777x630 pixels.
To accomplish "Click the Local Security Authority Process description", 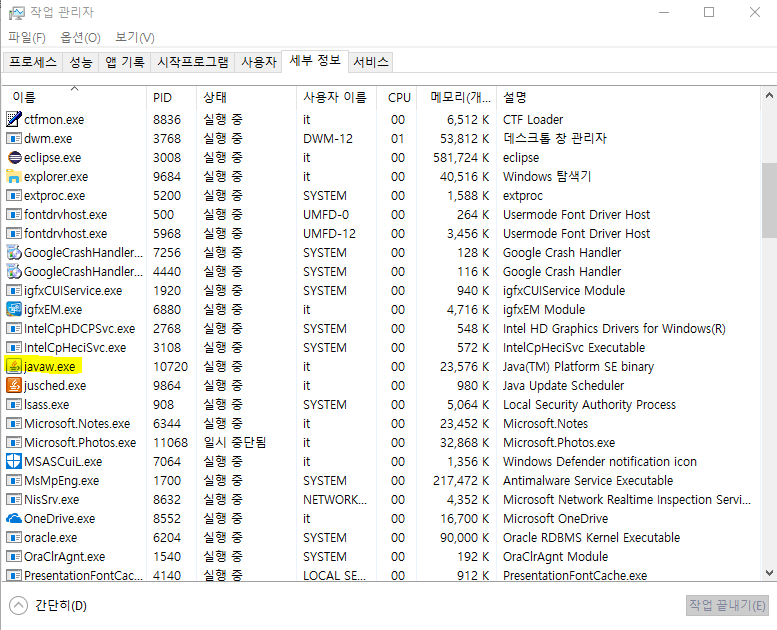I will [x=589, y=404].
